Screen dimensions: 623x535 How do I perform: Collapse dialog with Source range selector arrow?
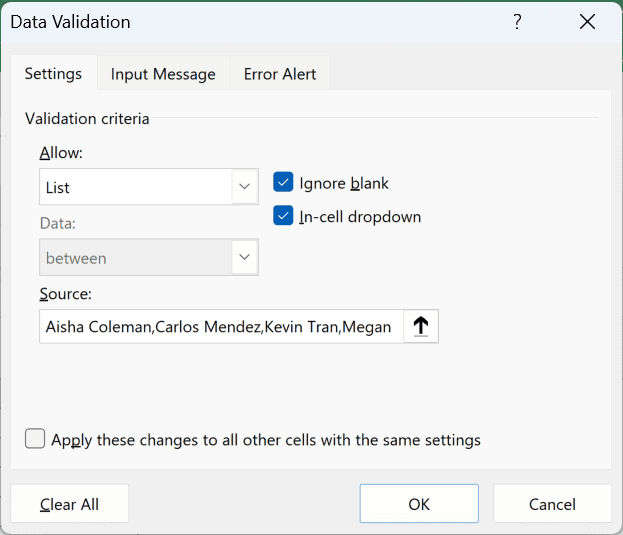pos(421,326)
